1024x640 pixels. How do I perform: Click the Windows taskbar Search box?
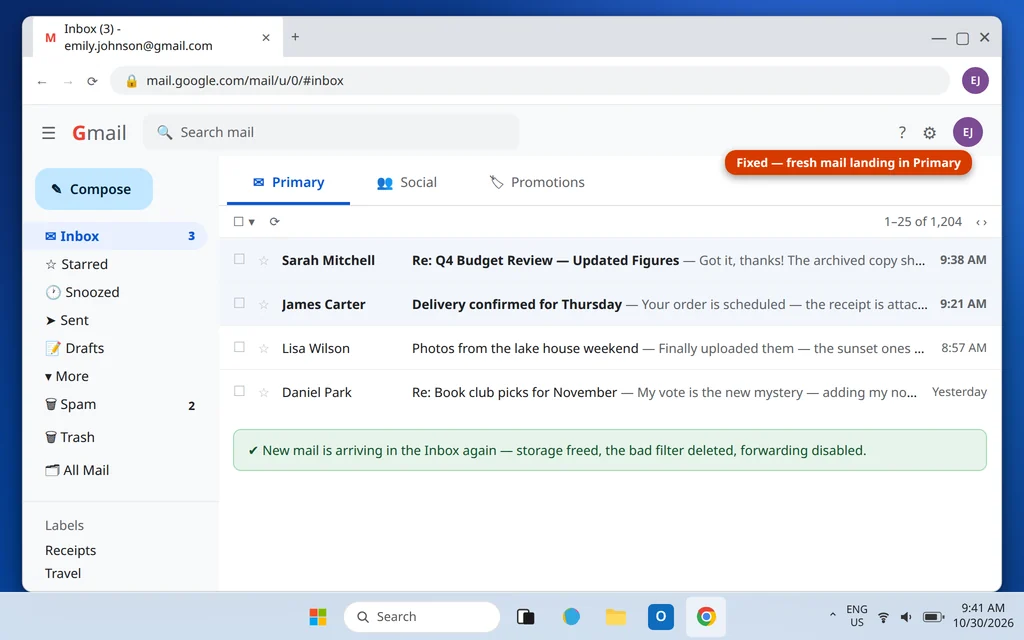coord(422,616)
